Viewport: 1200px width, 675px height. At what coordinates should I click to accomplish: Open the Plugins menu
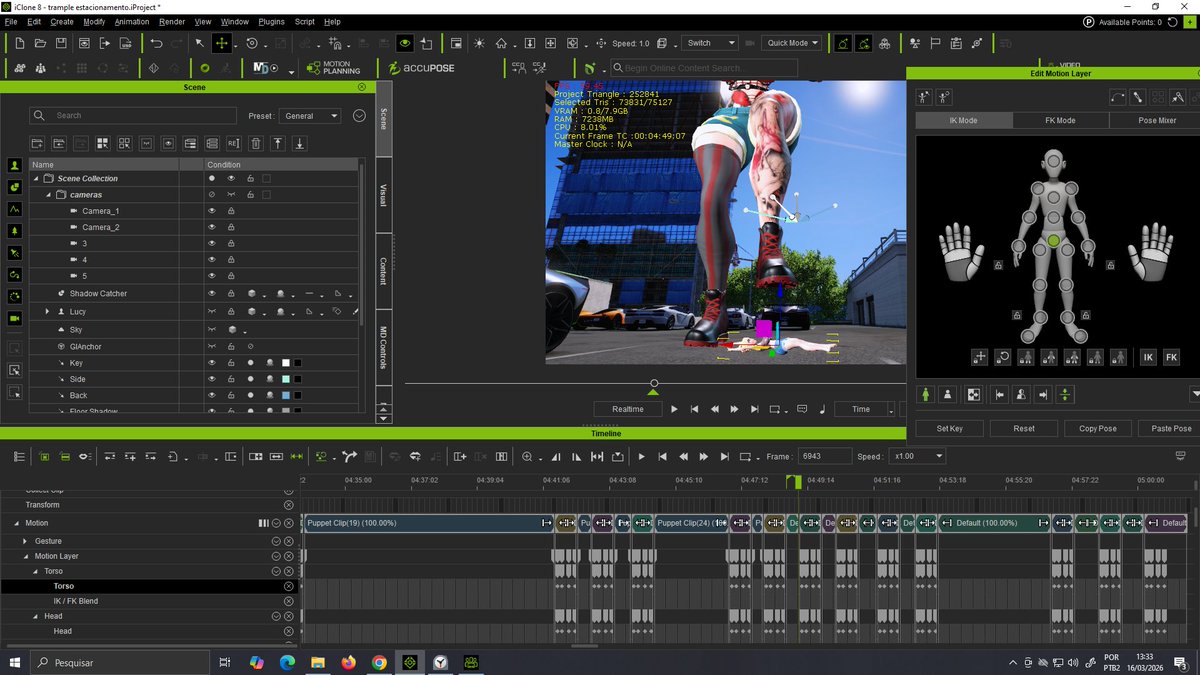271,21
